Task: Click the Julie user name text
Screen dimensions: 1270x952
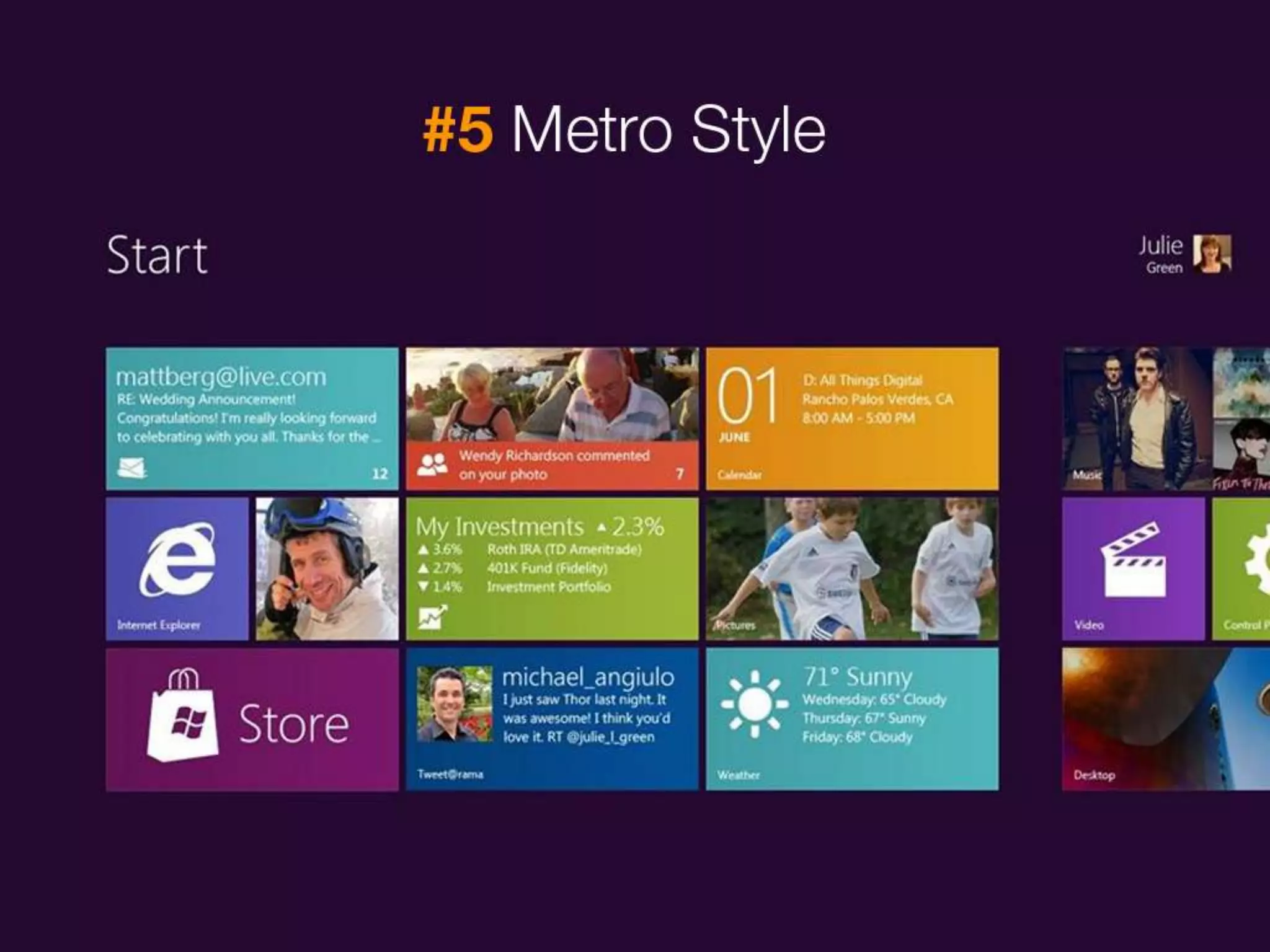Action: [x=1160, y=246]
